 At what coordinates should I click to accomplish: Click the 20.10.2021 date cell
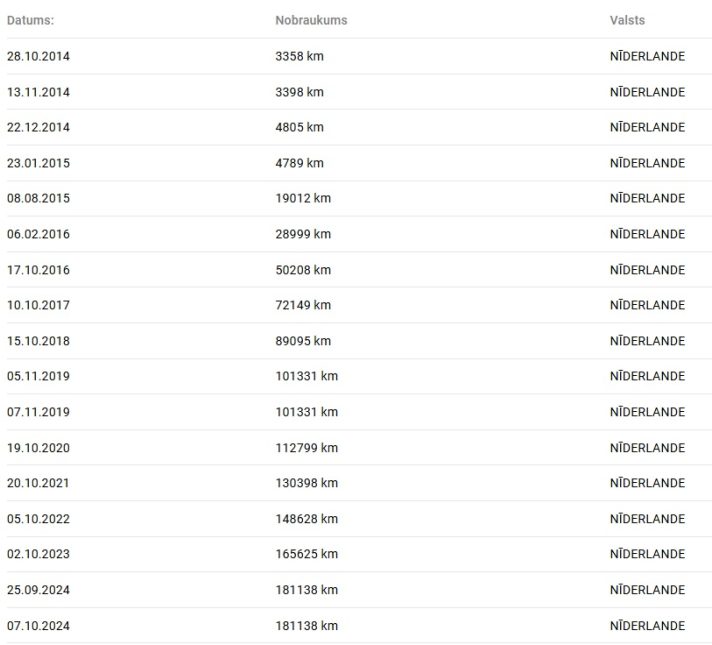coord(38,483)
